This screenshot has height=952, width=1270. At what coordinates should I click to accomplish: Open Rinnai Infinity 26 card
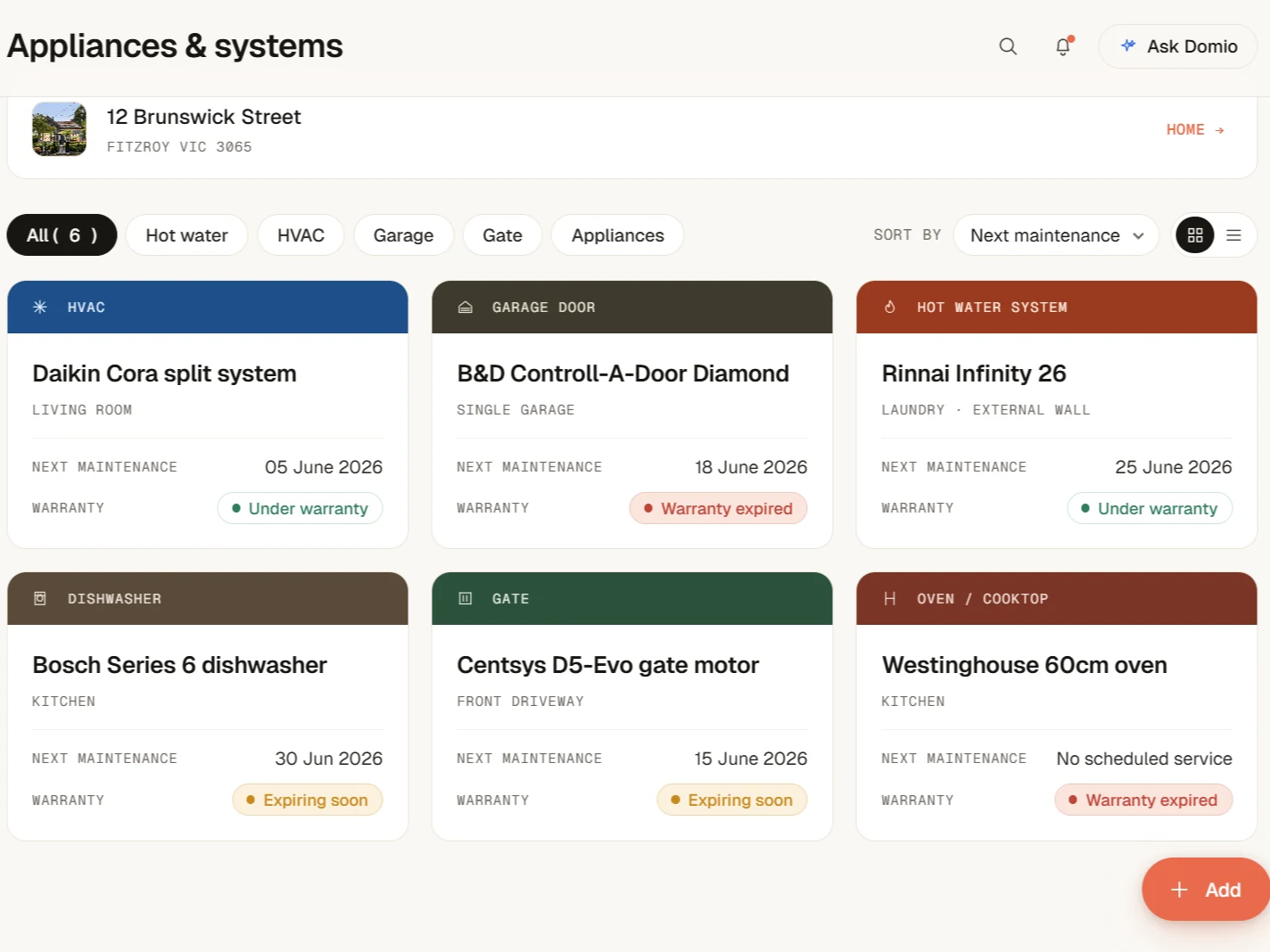[1057, 414]
